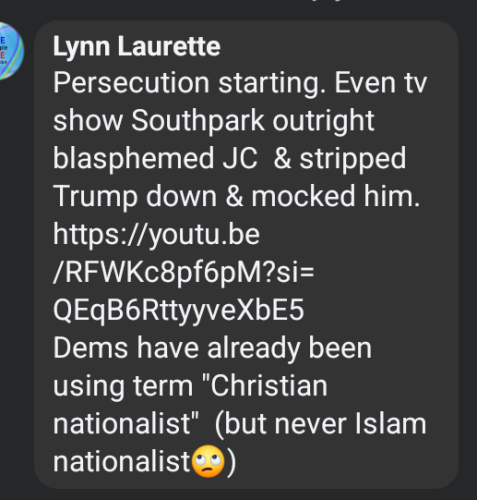Image resolution: width=477 pixels, height=500 pixels.
Task: Click the word 'outright' in the comment
Action: pos(323,121)
